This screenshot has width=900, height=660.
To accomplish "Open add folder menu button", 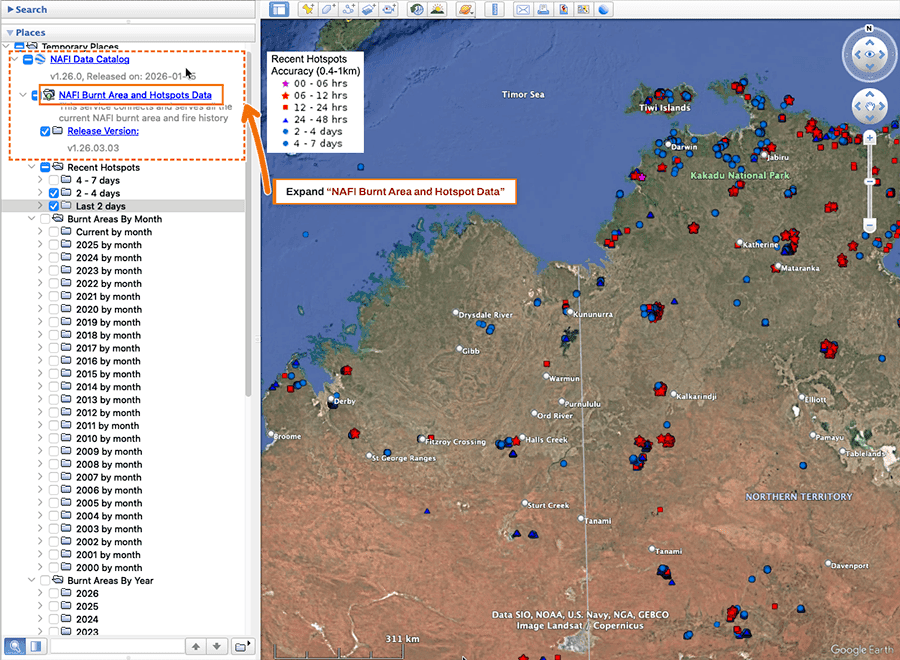I will pyautogui.click(x=242, y=646).
